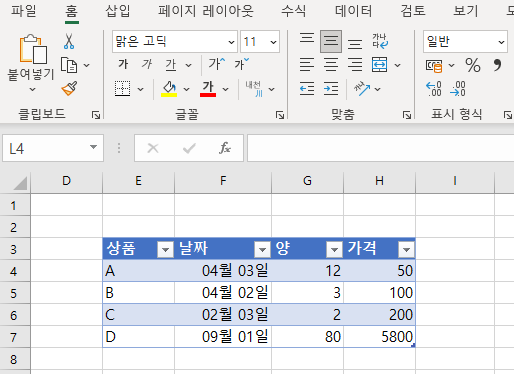Image resolution: width=514 pixels, height=374 pixels.
Task: Apply yellow fill color bucket
Action: (x=169, y=89)
